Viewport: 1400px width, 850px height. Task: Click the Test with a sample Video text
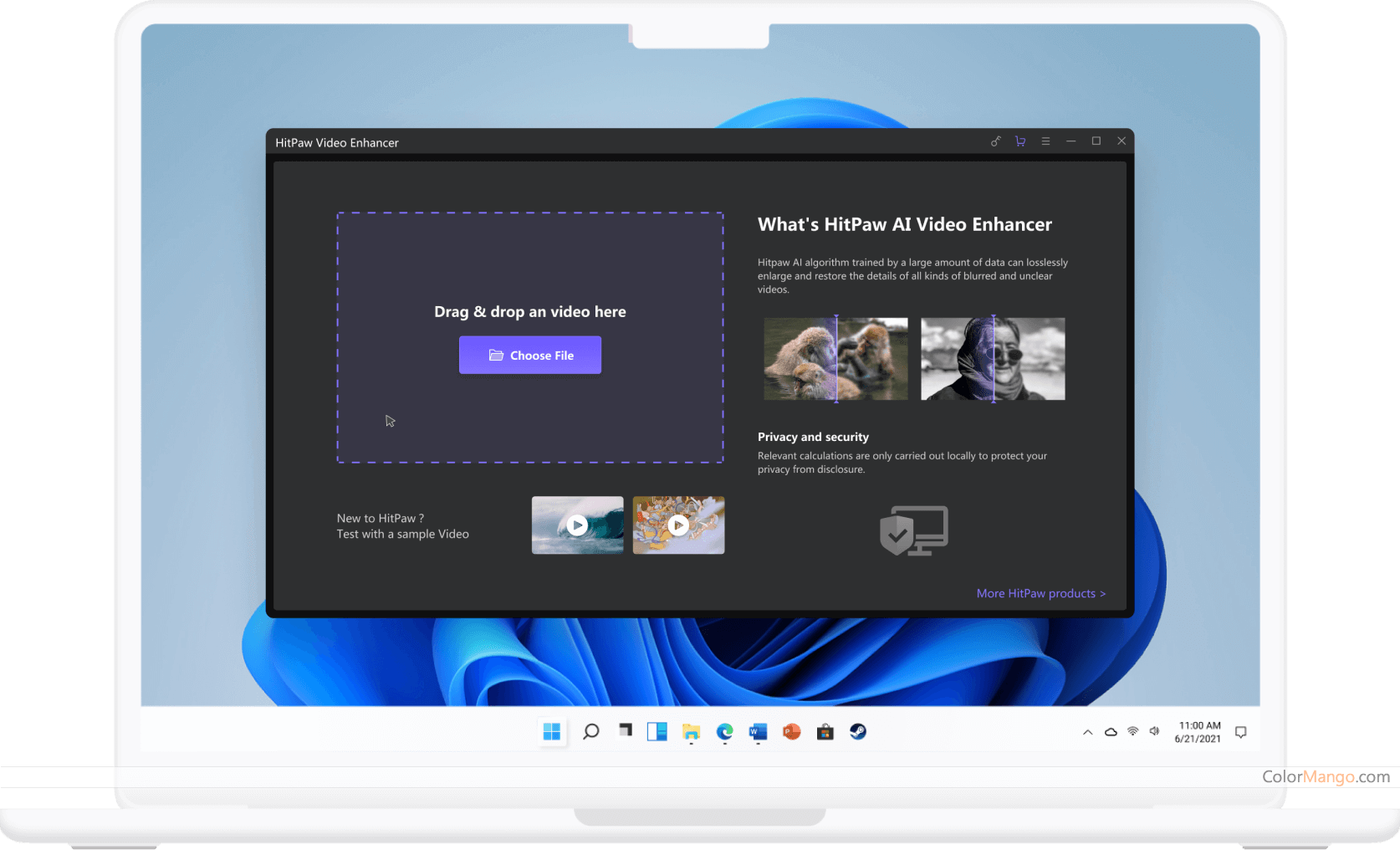pos(403,534)
